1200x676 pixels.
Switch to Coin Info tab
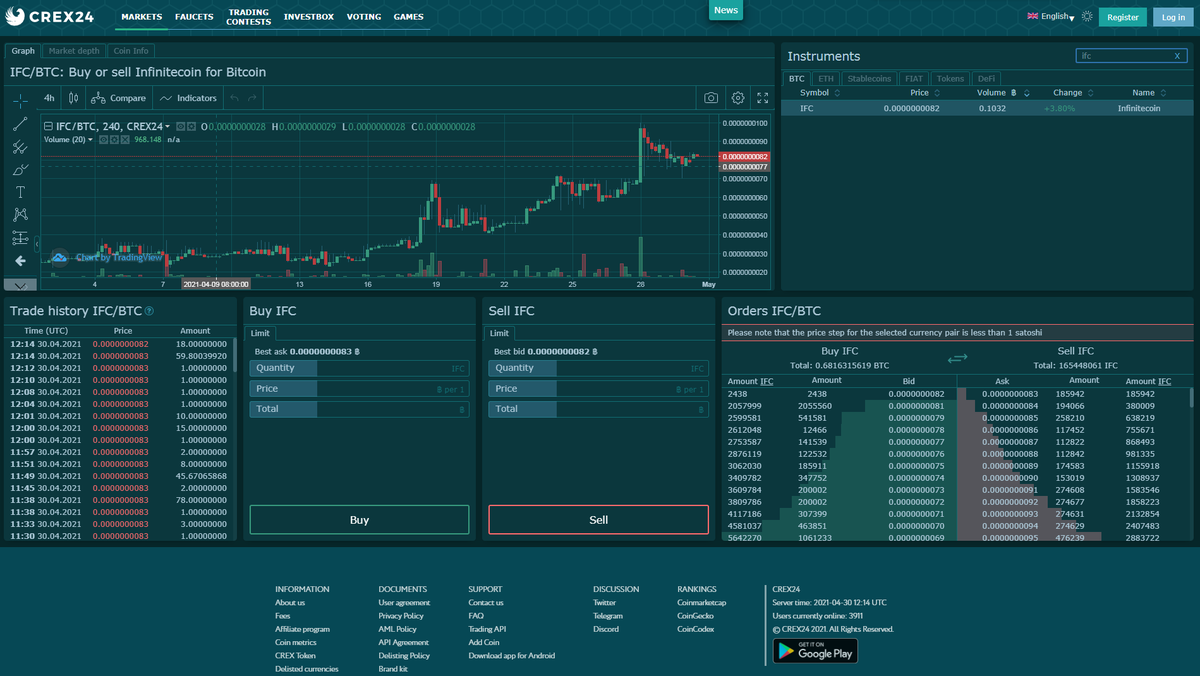tap(131, 51)
